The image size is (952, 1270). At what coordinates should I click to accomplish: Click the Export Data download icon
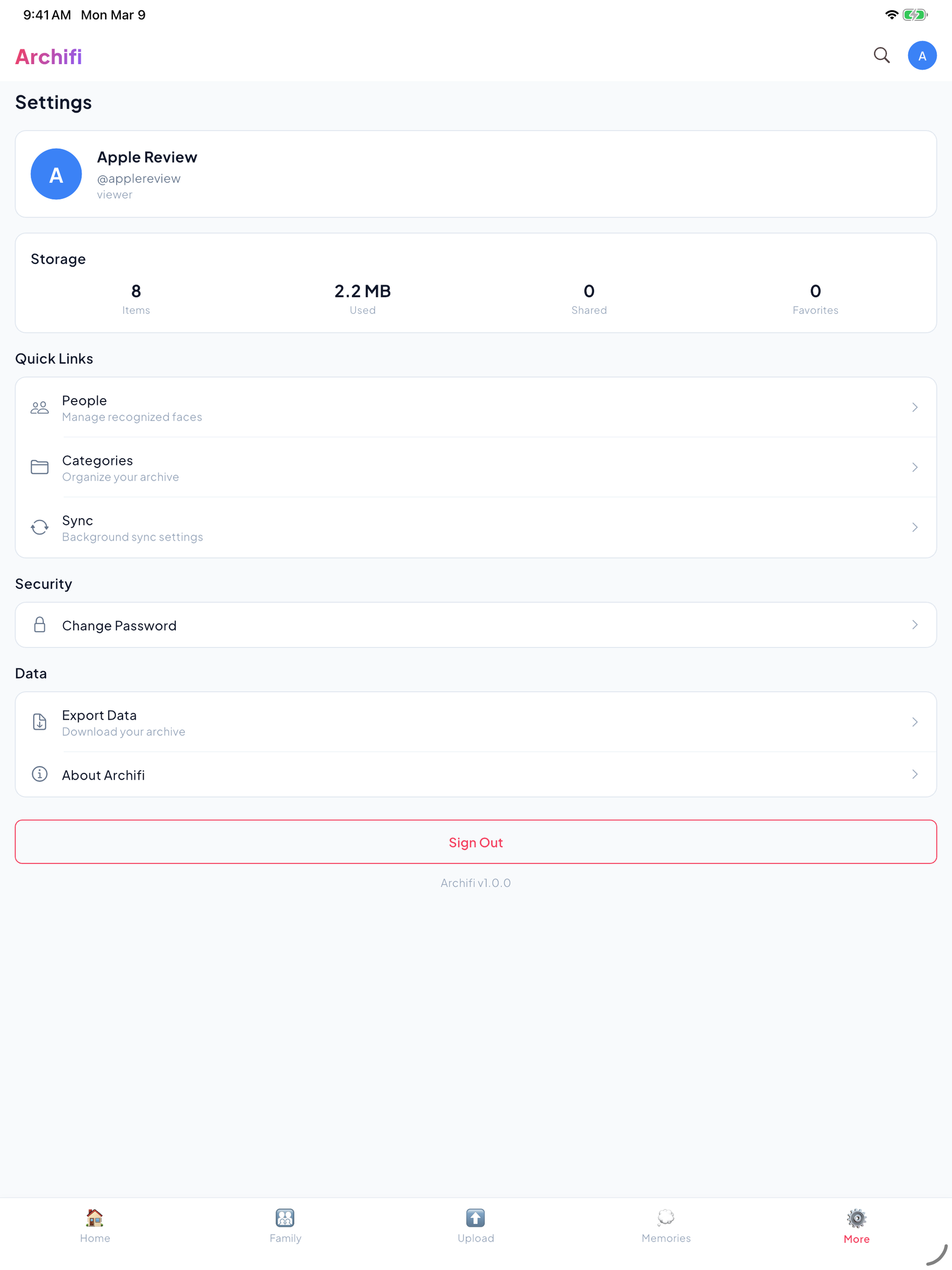point(40,722)
